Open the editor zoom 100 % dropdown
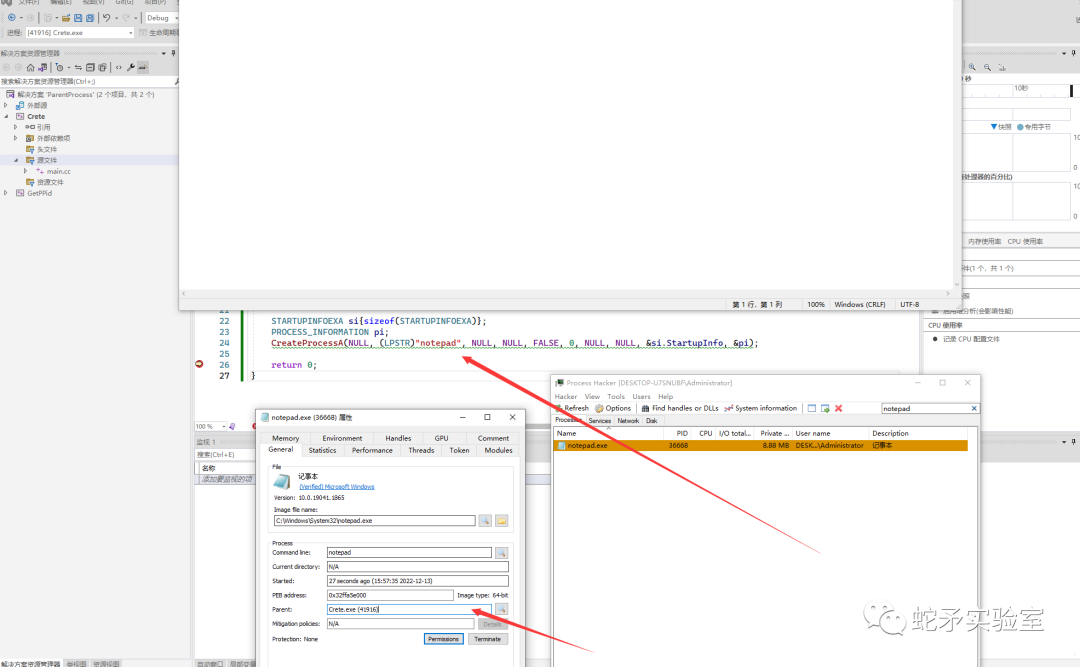Viewport: 1080px width, 667px height. pos(211,427)
